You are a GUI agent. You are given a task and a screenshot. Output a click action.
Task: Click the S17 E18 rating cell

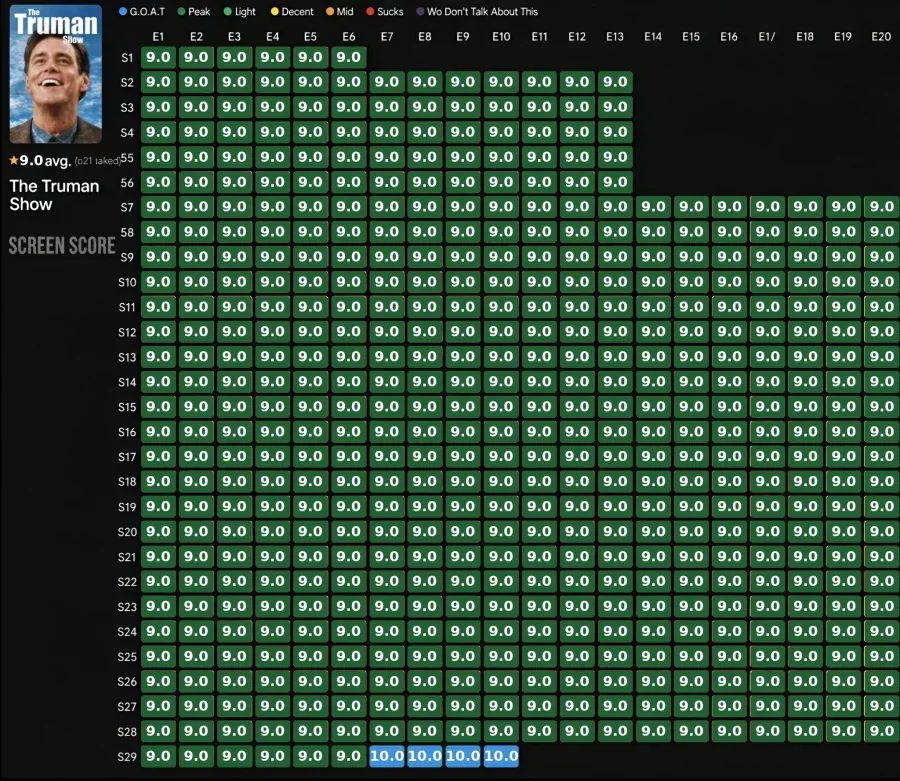click(805, 457)
